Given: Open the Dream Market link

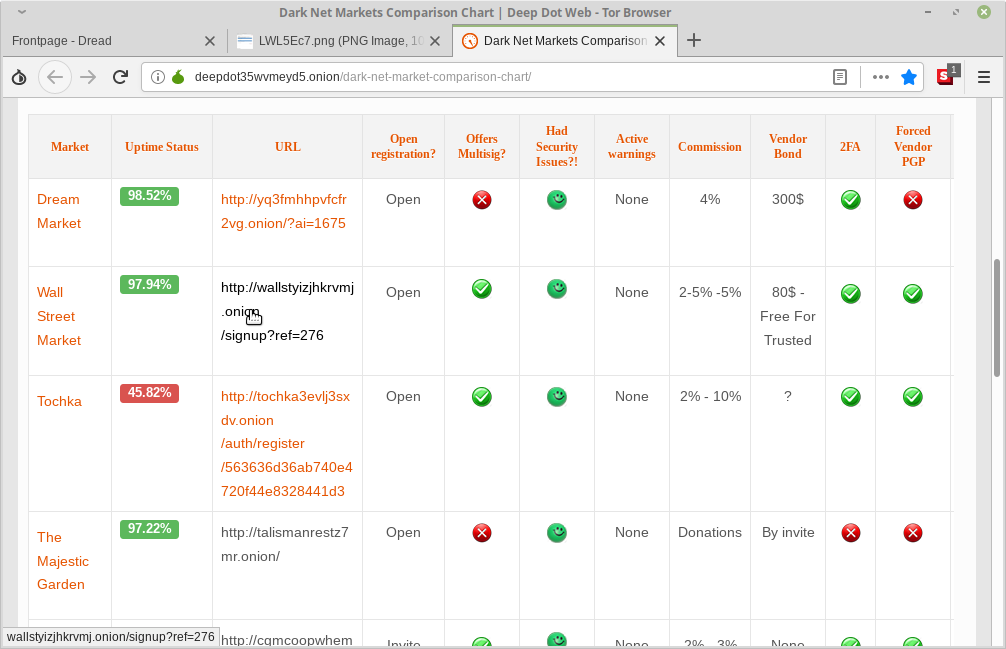Looking at the screenshot, I should tap(59, 211).
